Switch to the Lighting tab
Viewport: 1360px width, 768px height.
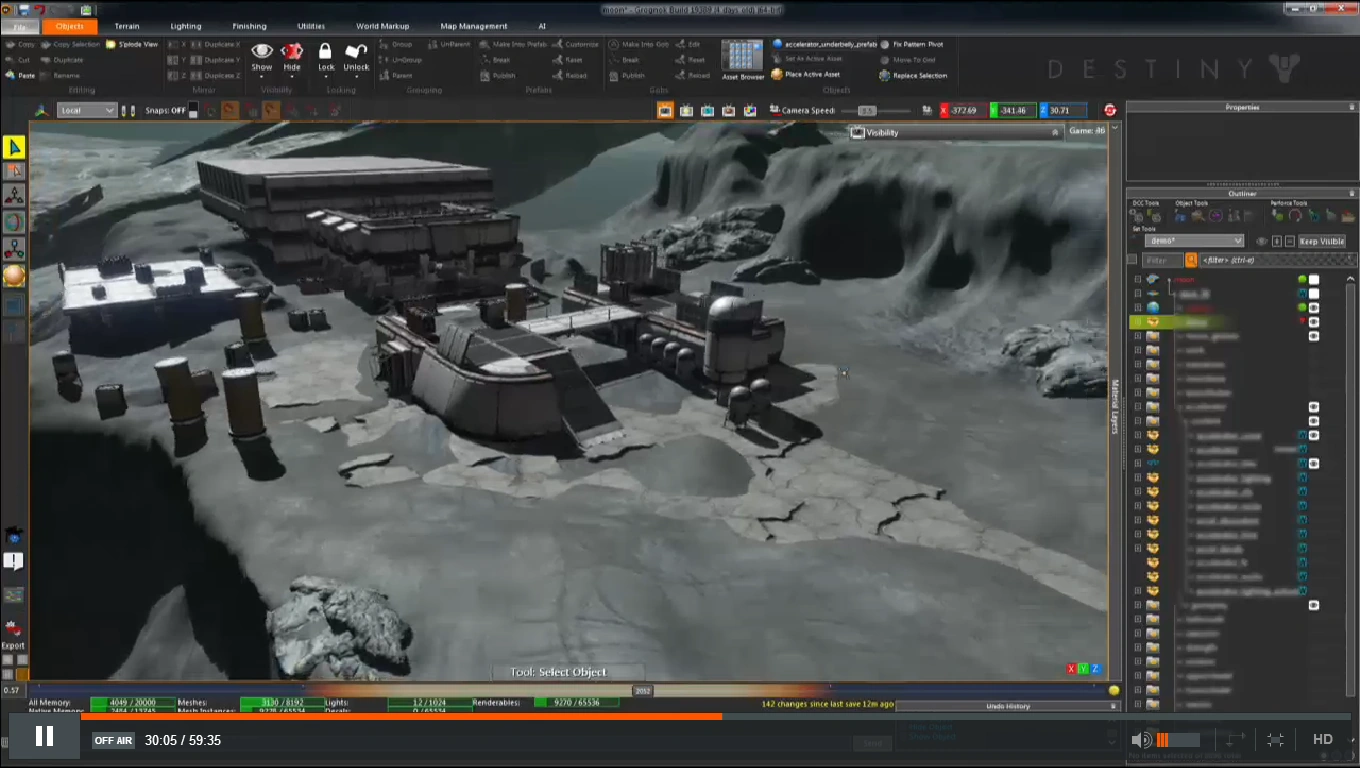[x=186, y=26]
